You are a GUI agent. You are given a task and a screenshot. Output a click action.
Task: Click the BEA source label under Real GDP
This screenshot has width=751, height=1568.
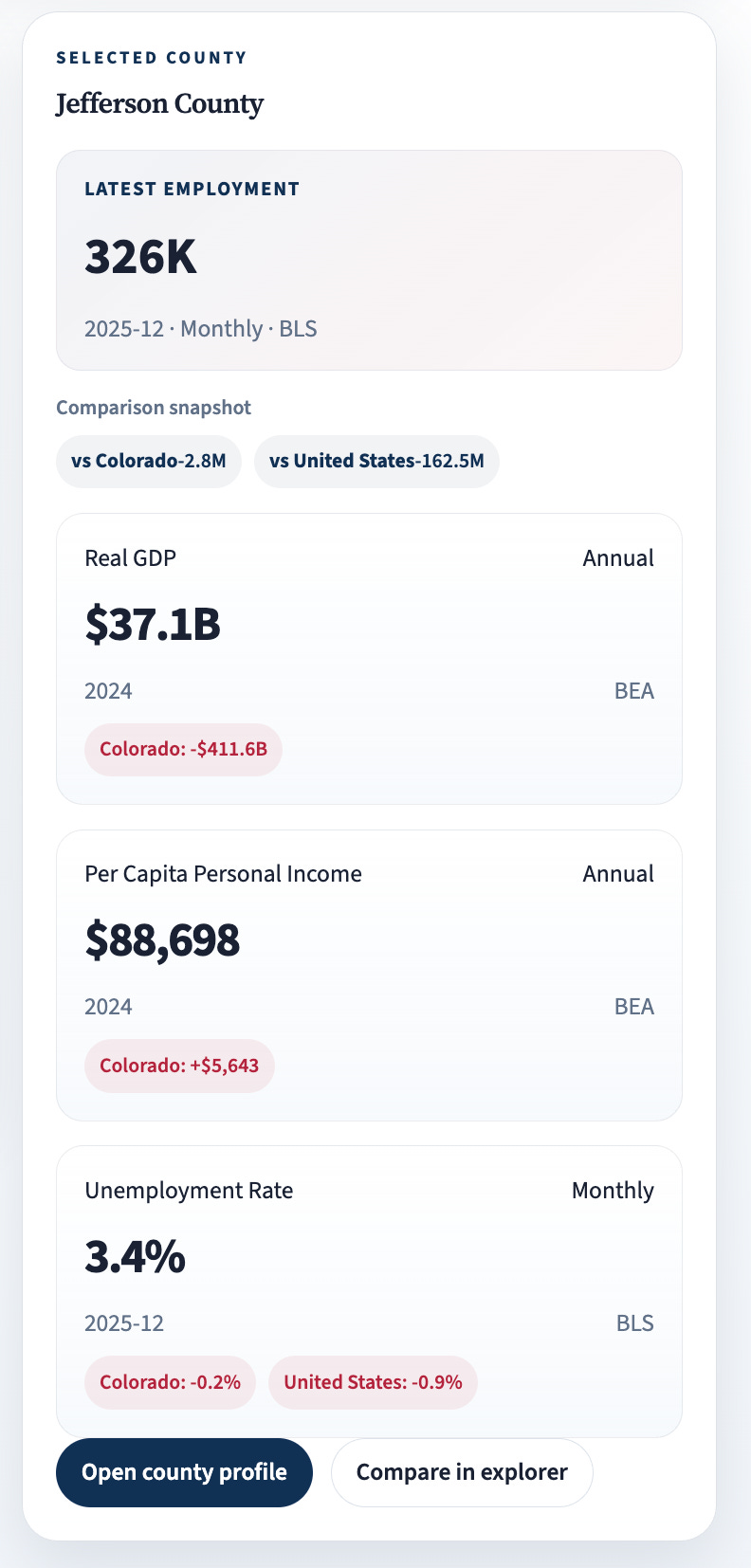[634, 691]
